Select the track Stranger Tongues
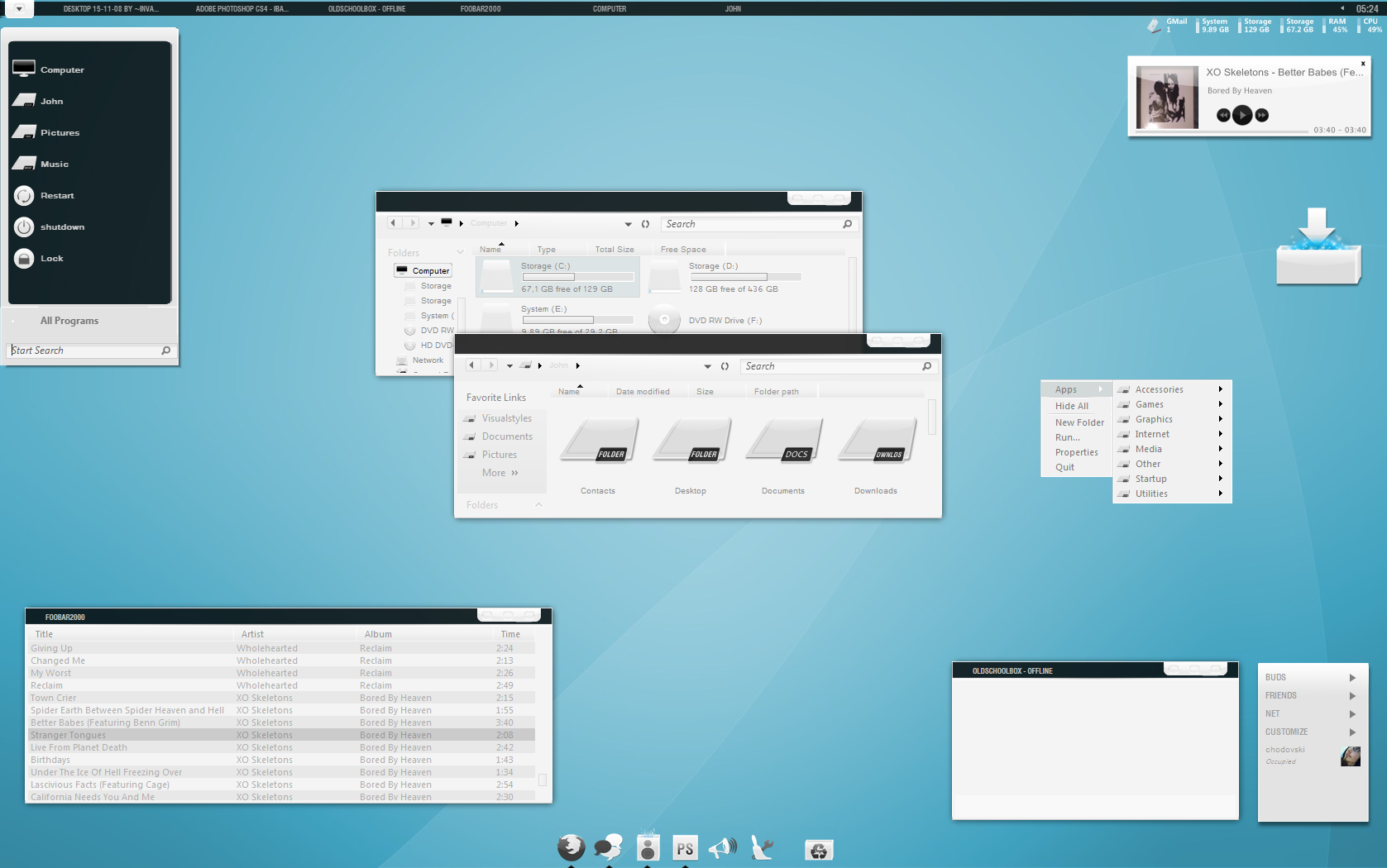Image resolution: width=1387 pixels, height=868 pixels. point(281,735)
